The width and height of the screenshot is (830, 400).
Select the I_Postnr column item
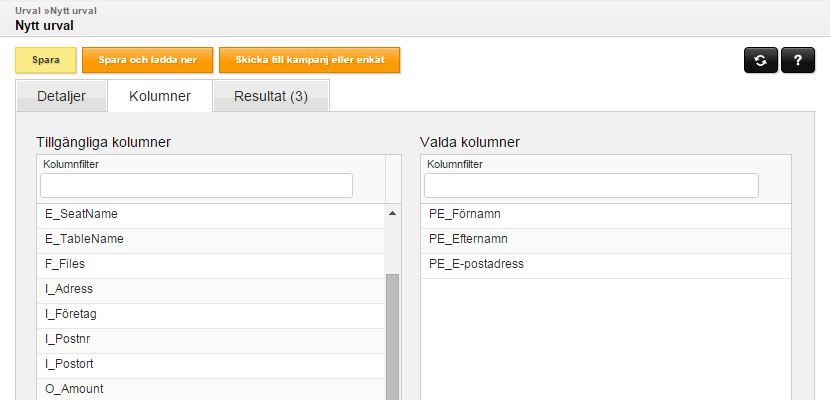click(211, 339)
